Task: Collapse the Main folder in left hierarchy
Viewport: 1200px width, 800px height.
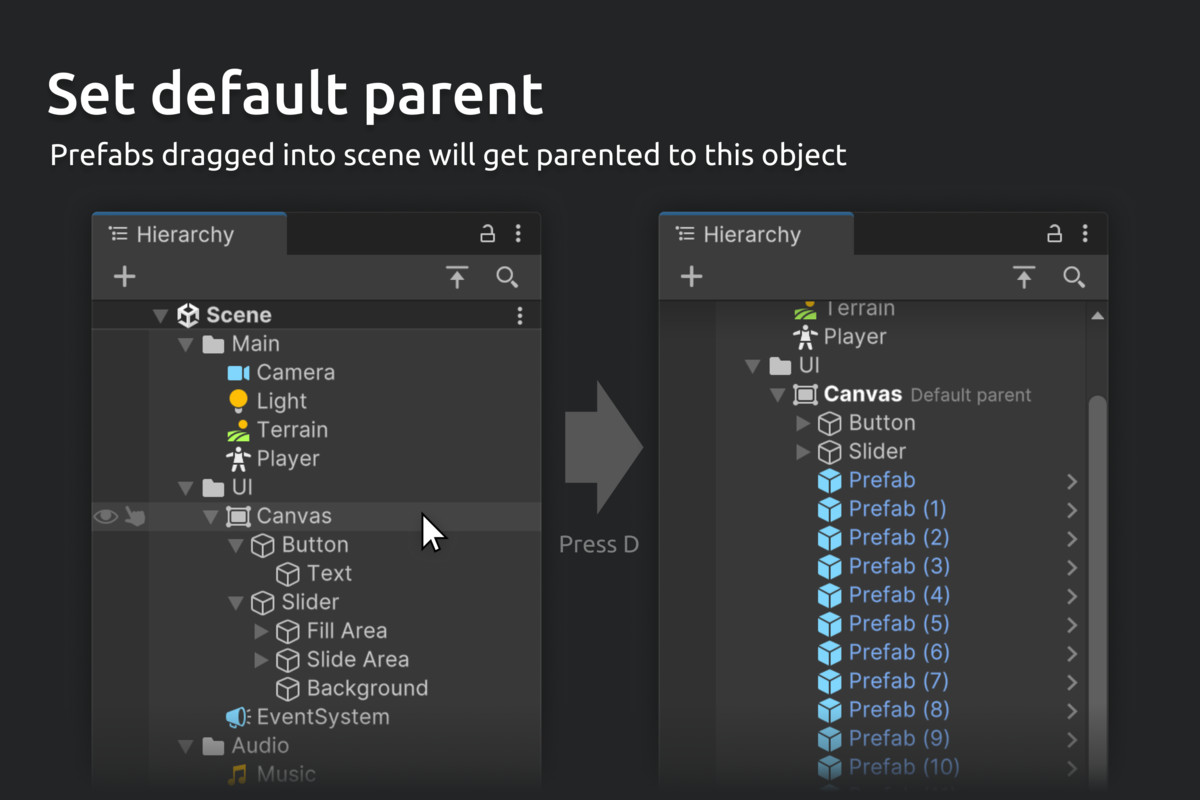Action: 185,344
